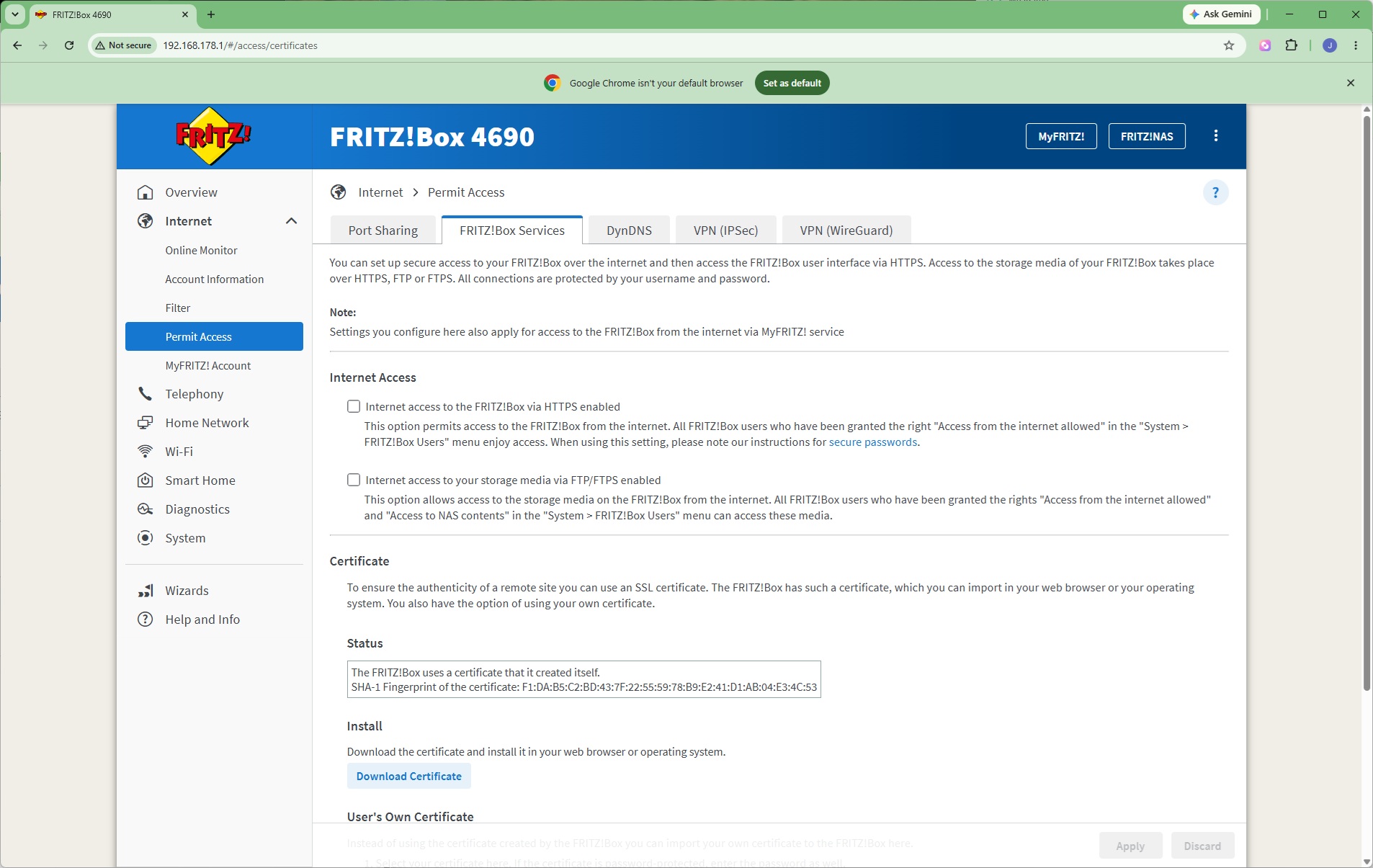Open the tab search dropdown arrow
The height and width of the screenshot is (868, 1373).
(x=14, y=14)
